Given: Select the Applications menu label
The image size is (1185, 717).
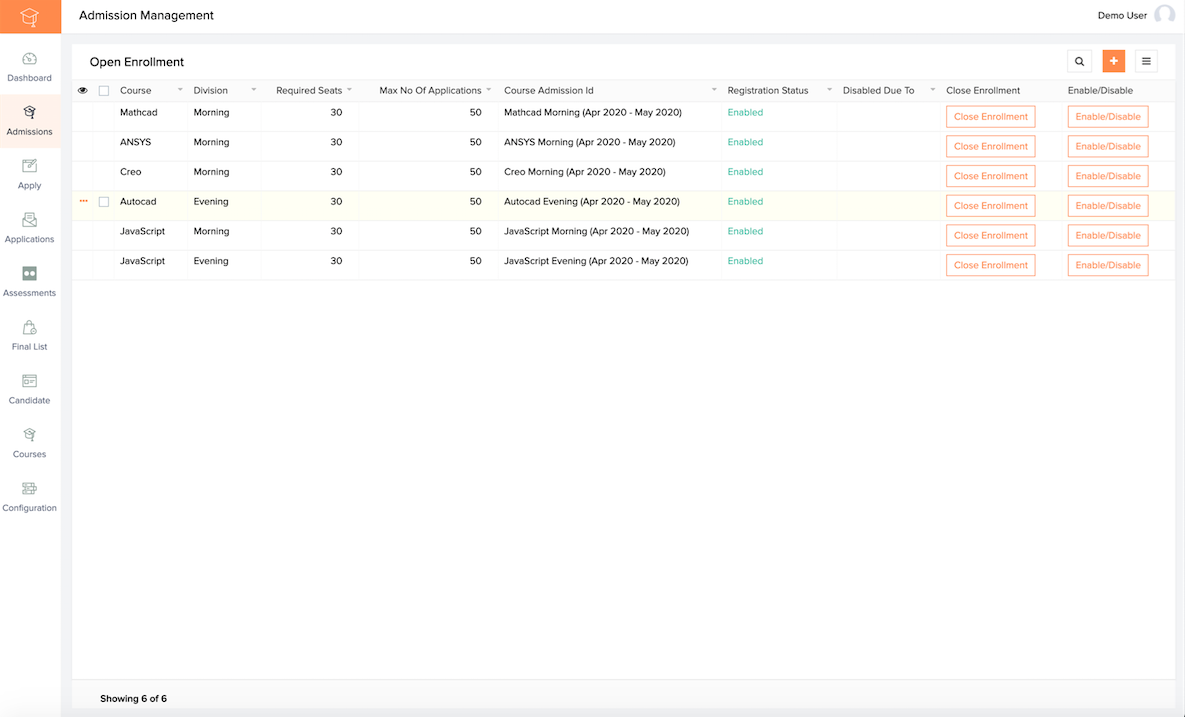Looking at the screenshot, I should pyautogui.click(x=29, y=239).
